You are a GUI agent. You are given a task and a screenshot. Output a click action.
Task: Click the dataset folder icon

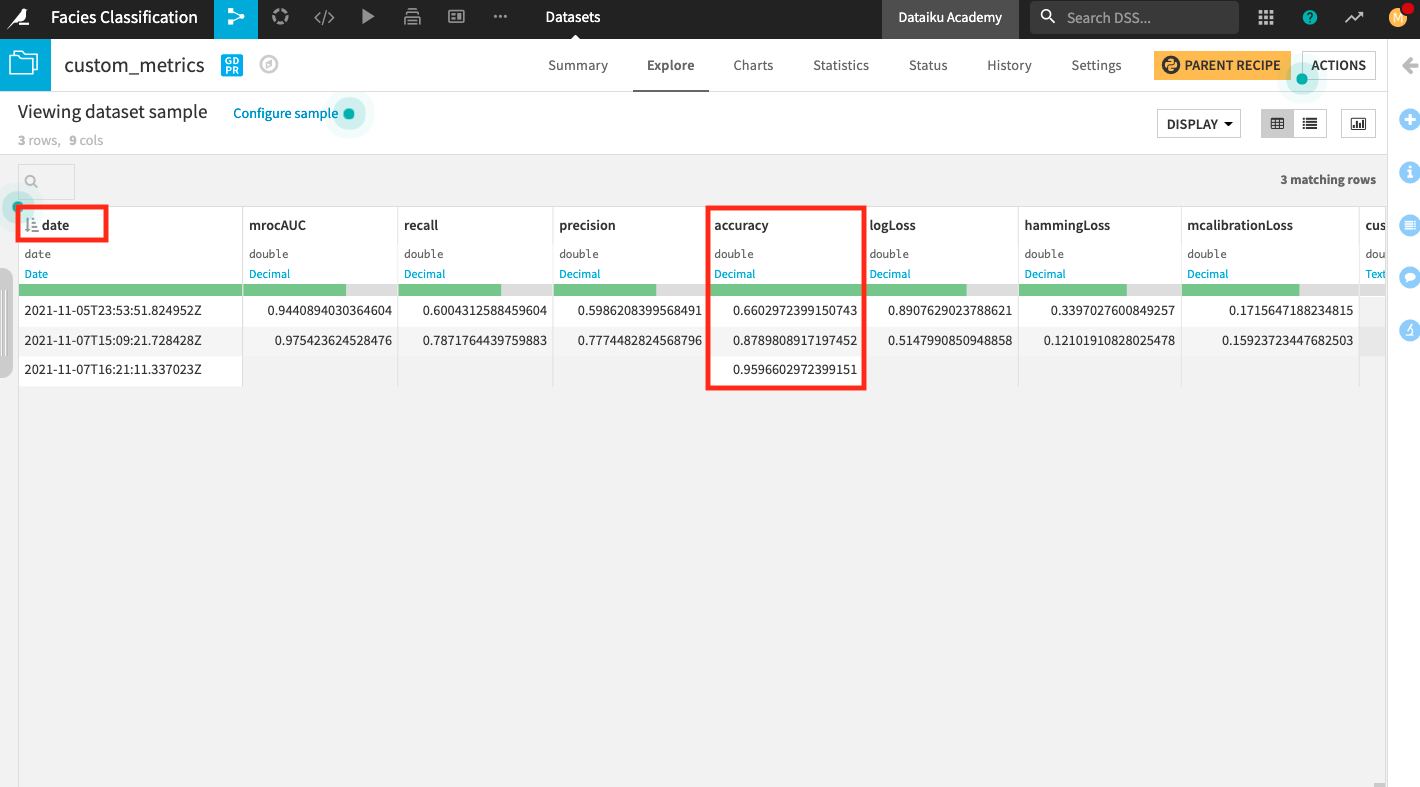point(23,65)
